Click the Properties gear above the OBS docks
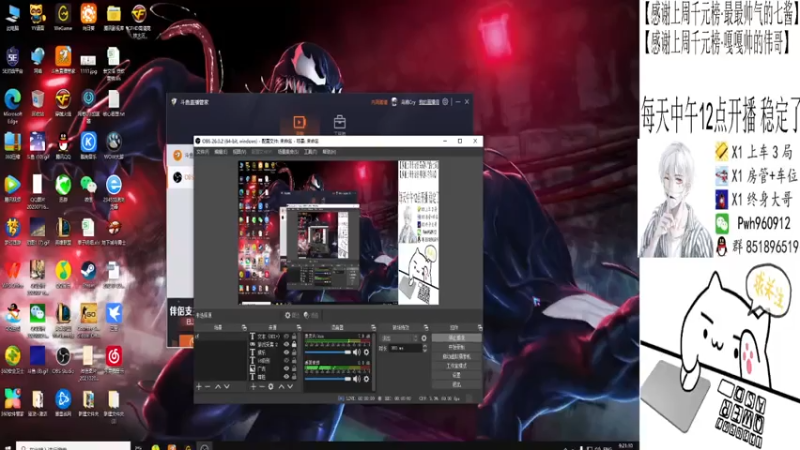Screen dimensions: 800x450 point(288,315)
